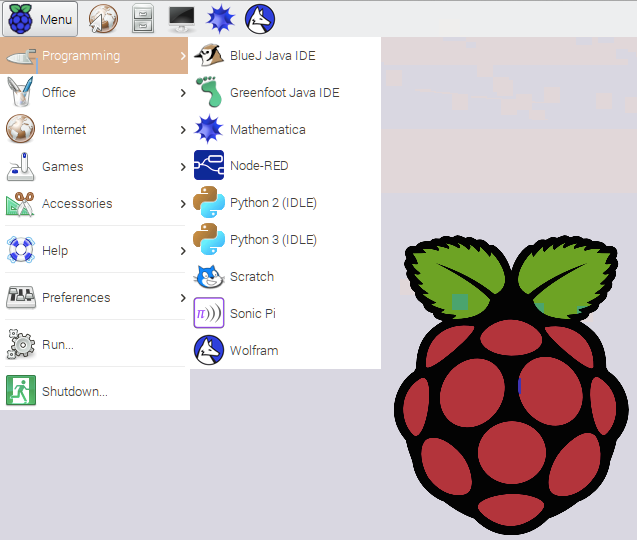Click the Programming trowel icon
The width and height of the screenshot is (637, 540).
tap(21, 57)
